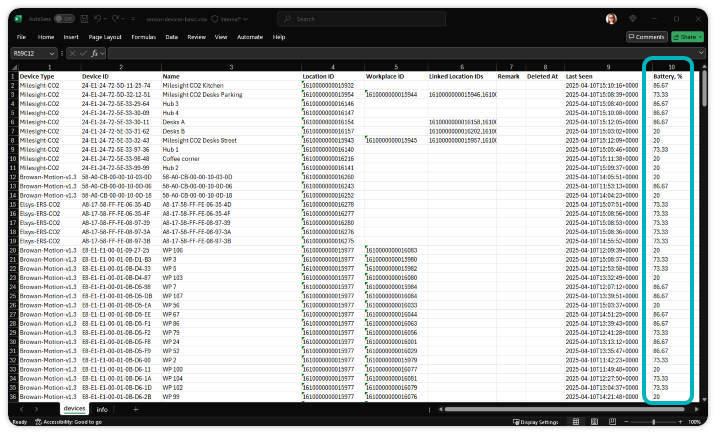Open the Data tab
This screenshot has height=434, width=716.
point(172,37)
